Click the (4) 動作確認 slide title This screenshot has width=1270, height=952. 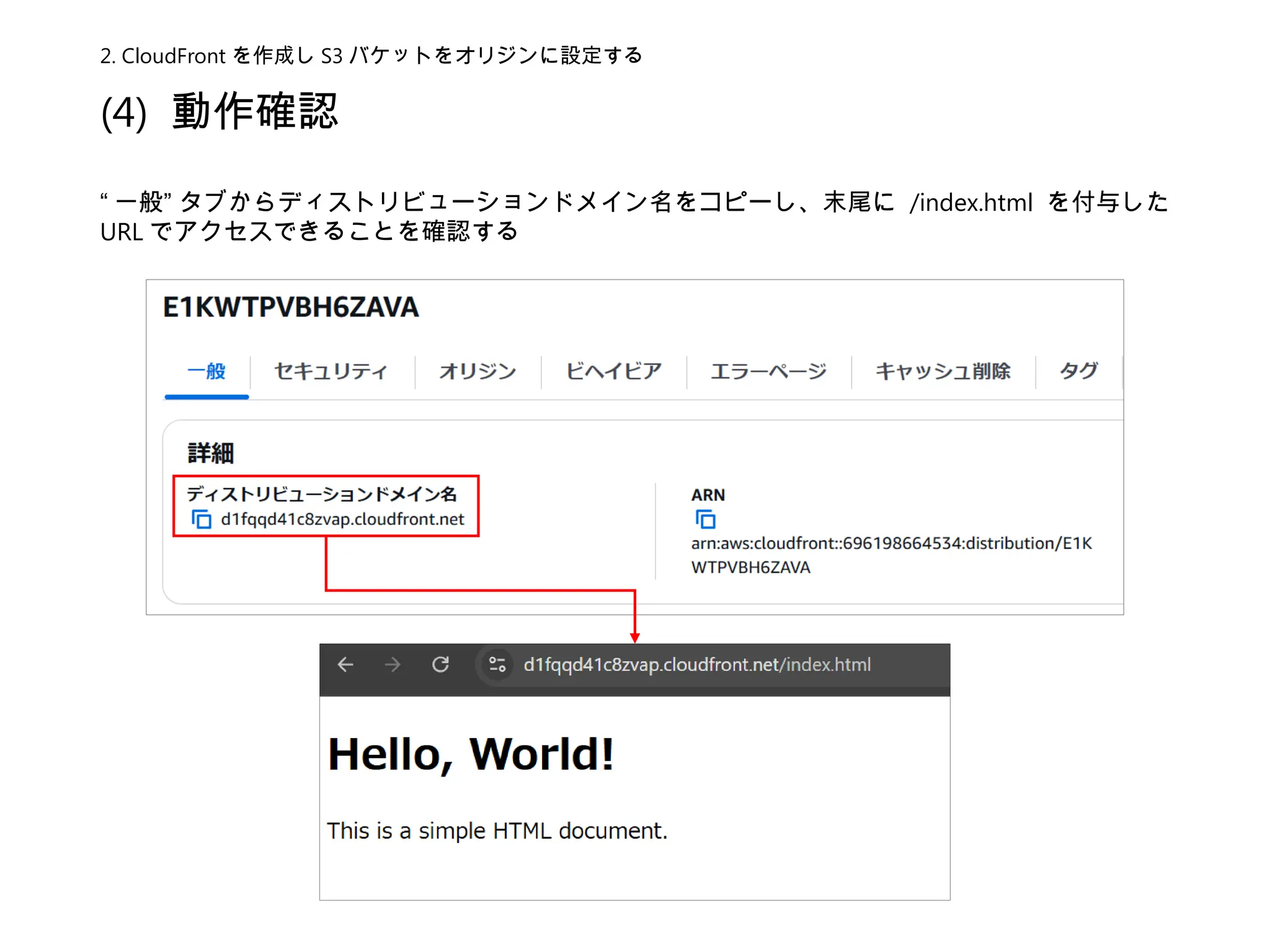click(220, 112)
